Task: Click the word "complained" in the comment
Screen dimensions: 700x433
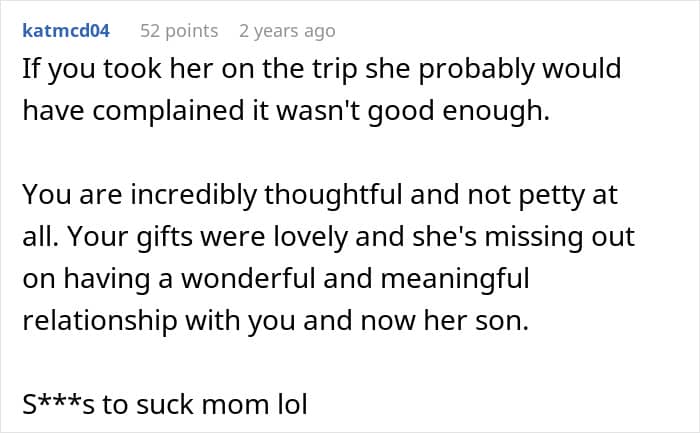Action: click(194, 111)
